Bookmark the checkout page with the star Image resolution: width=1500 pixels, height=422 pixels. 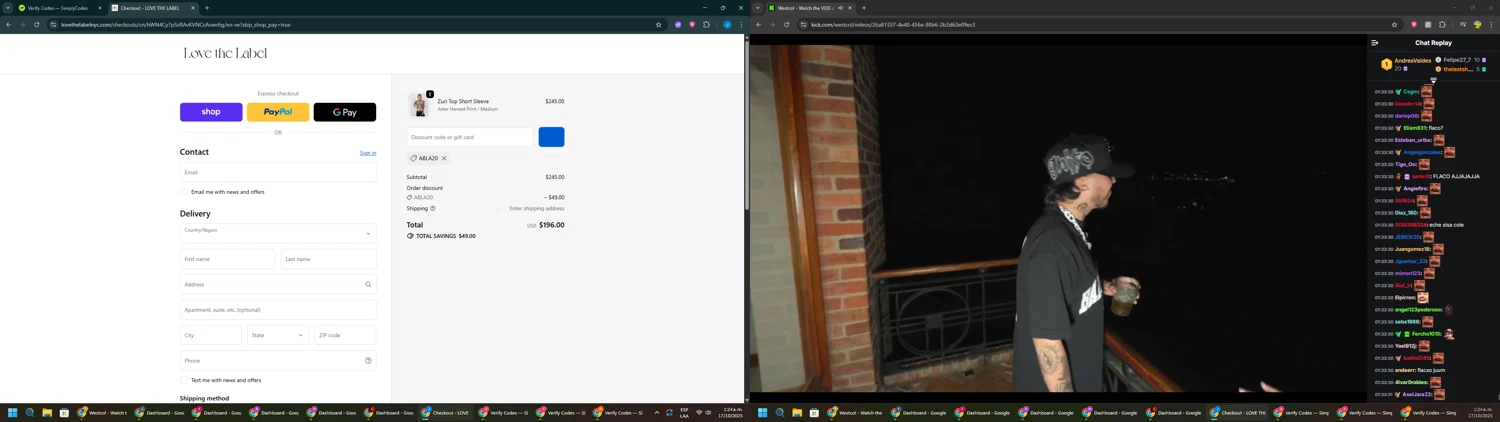658,24
